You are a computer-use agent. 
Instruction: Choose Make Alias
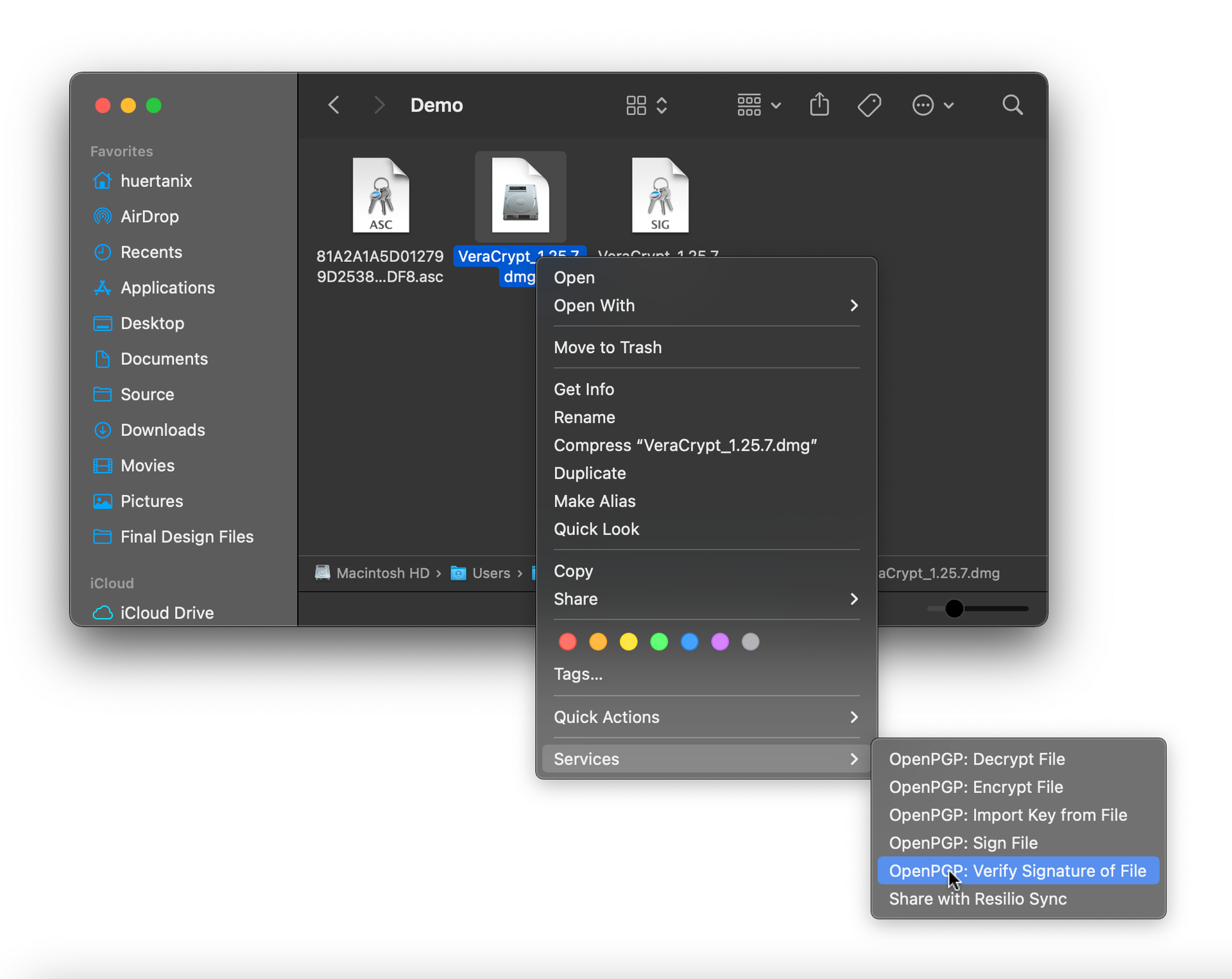[x=706, y=501]
